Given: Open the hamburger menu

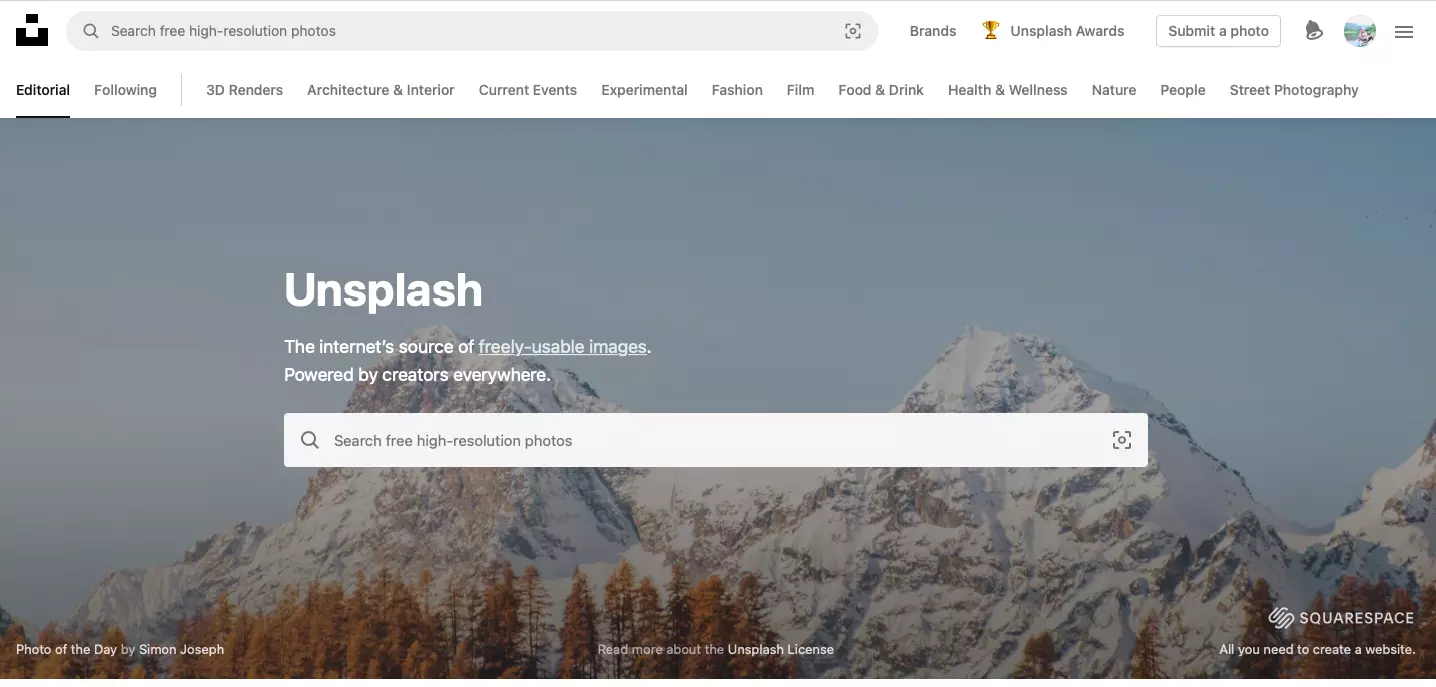Looking at the screenshot, I should point(1404,32).
